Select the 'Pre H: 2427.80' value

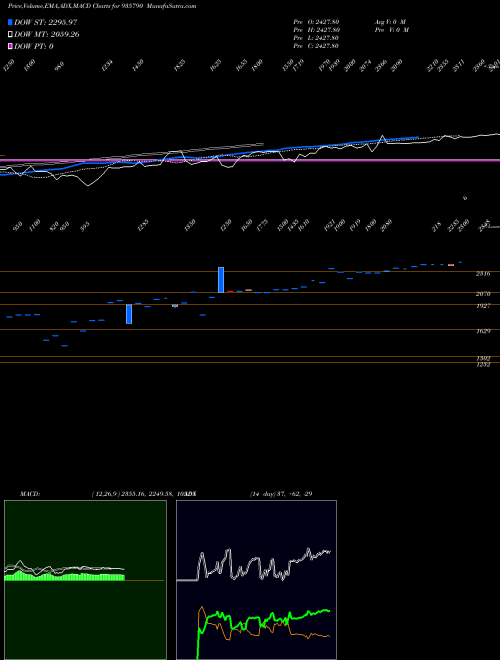click(316, 30)
